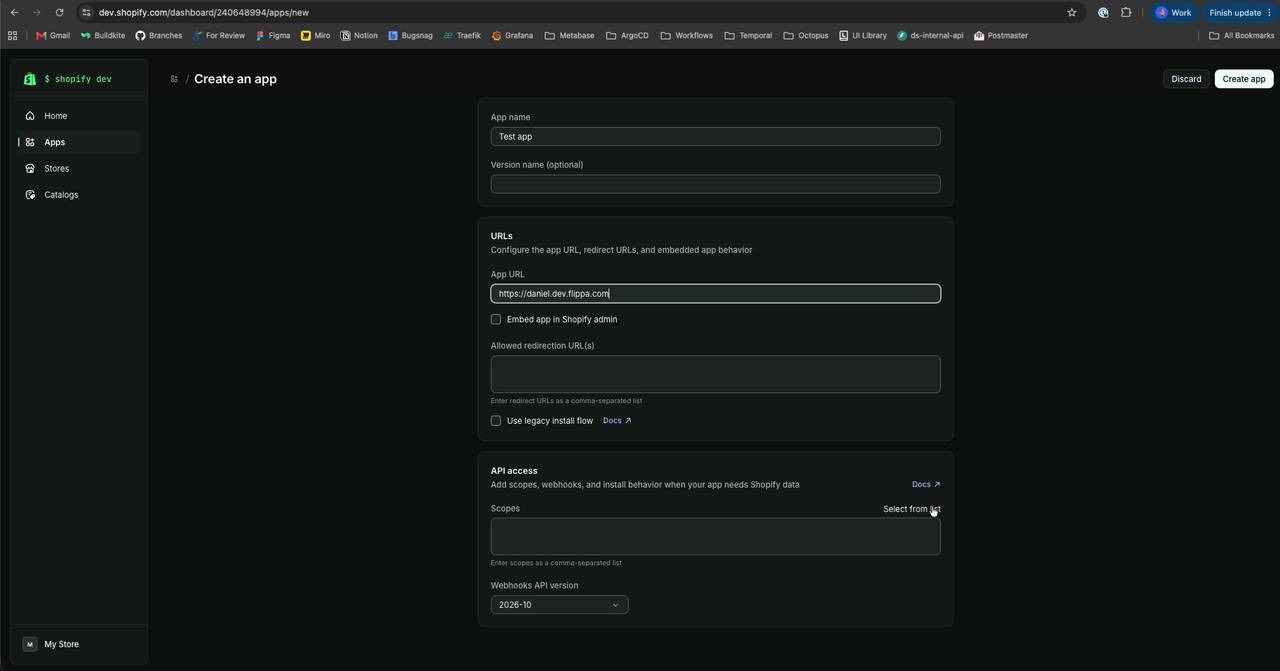Open the Branches GitHub bookmark
The image size is (1280, 671).
(159, 36)
